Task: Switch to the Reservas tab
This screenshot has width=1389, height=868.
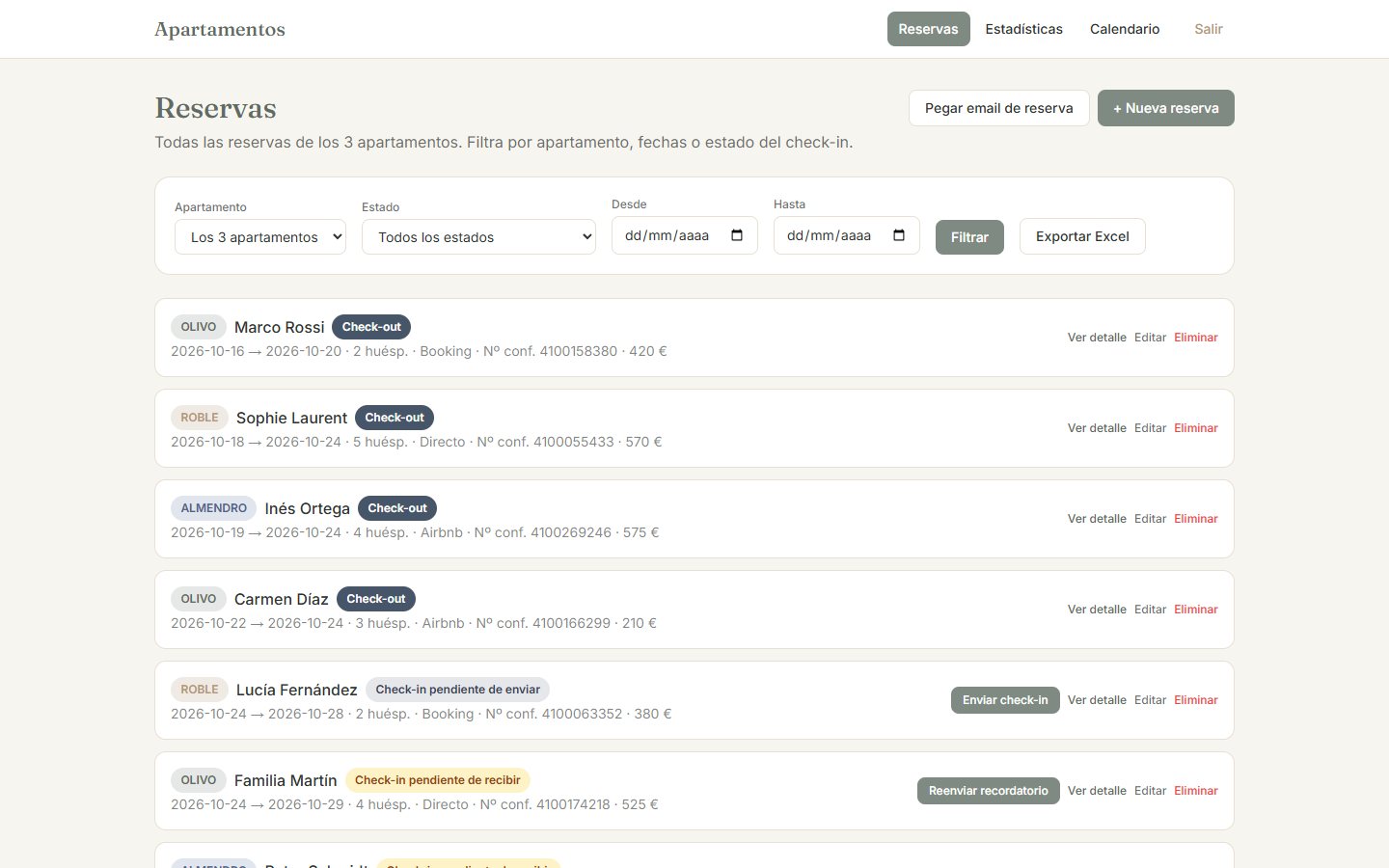Action: [928, 29]
